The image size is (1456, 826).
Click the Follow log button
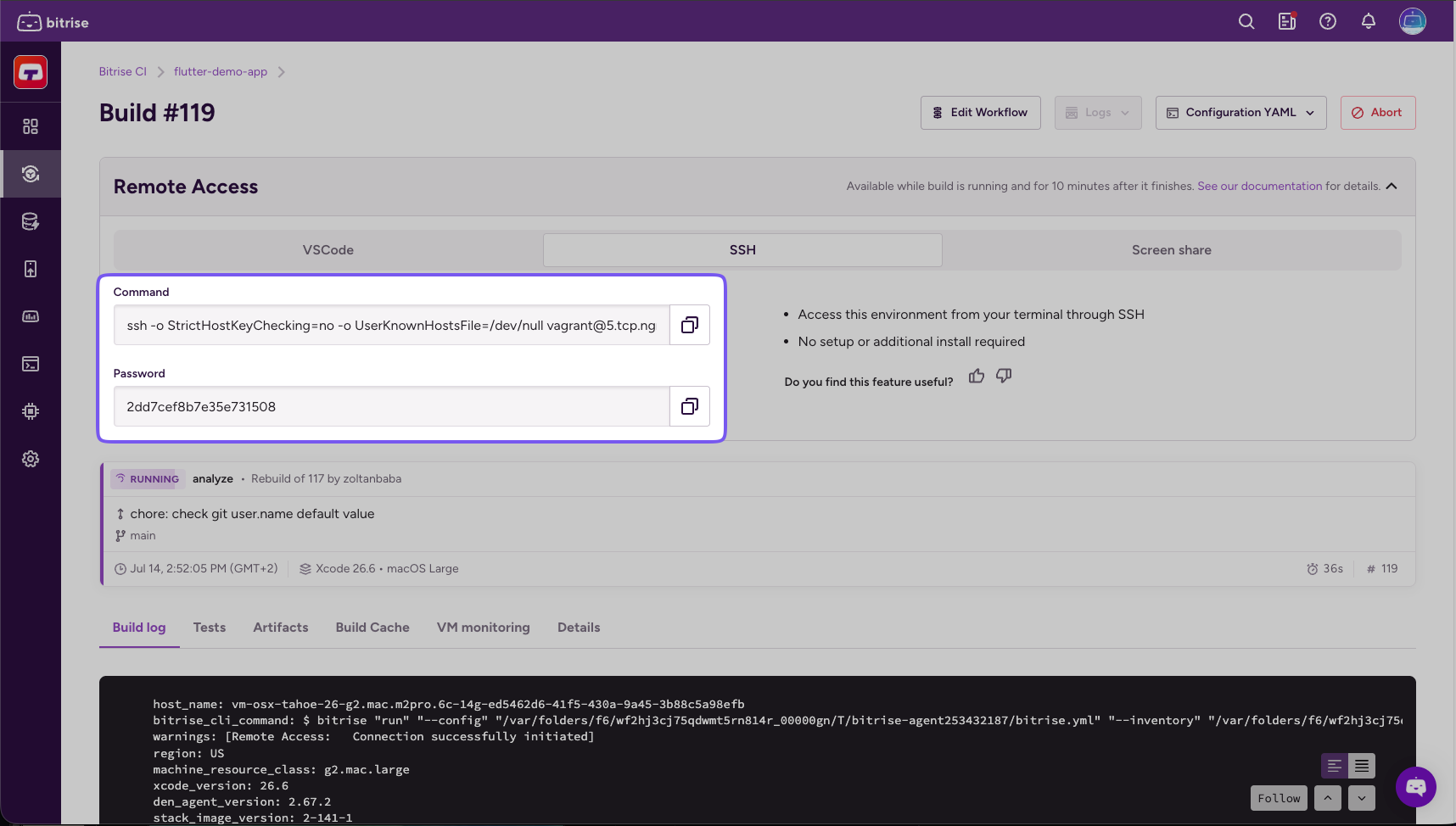1279,798
